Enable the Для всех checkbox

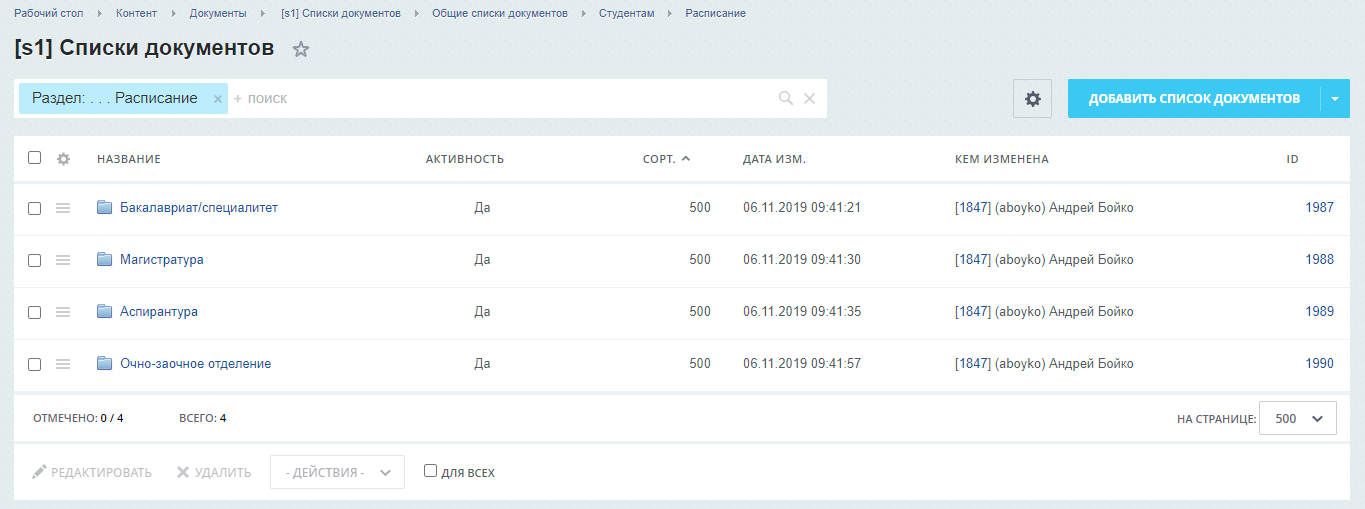pyautogui.click(x=430, y=471)
